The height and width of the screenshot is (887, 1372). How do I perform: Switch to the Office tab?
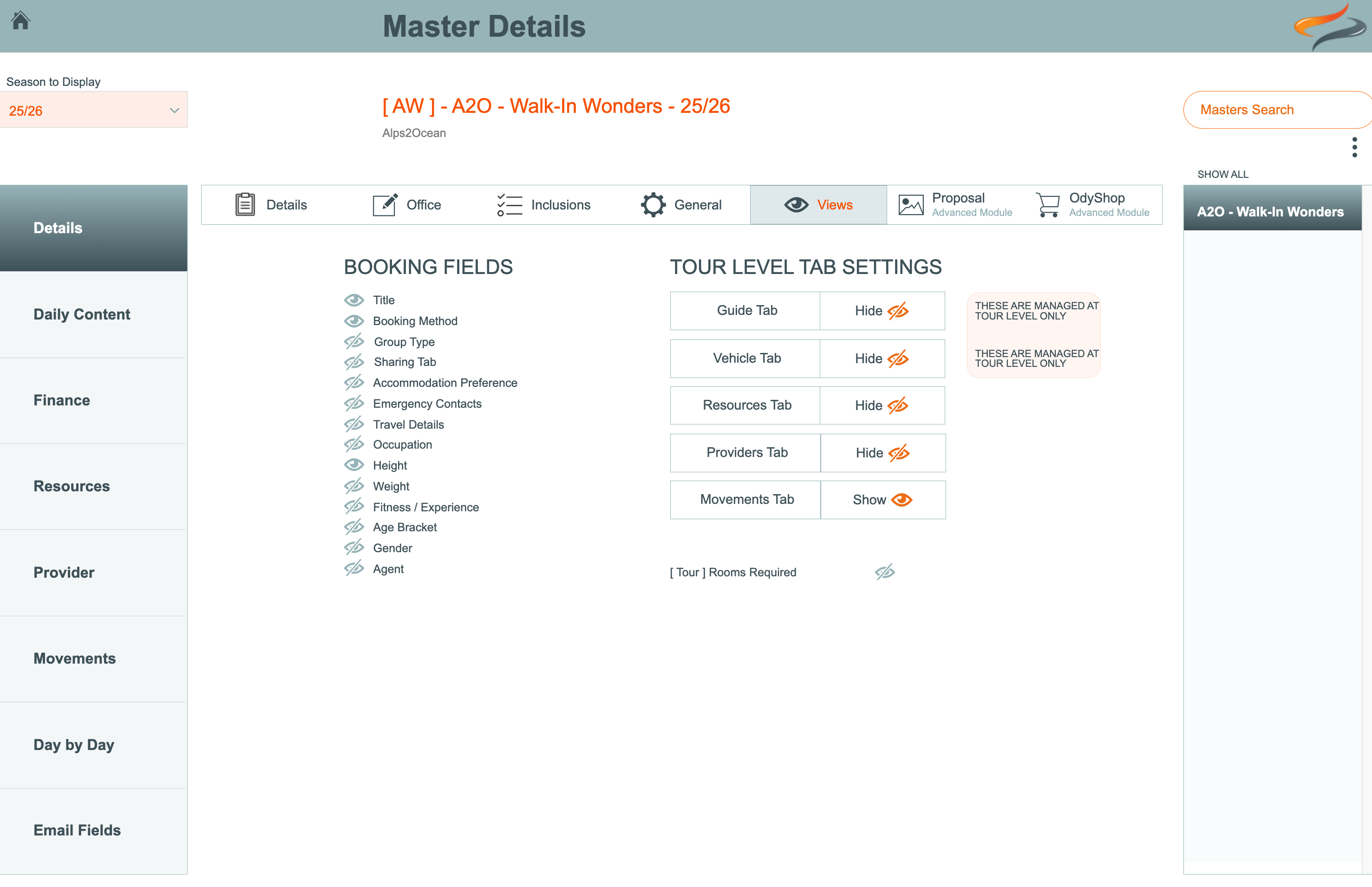coord(407,204)
